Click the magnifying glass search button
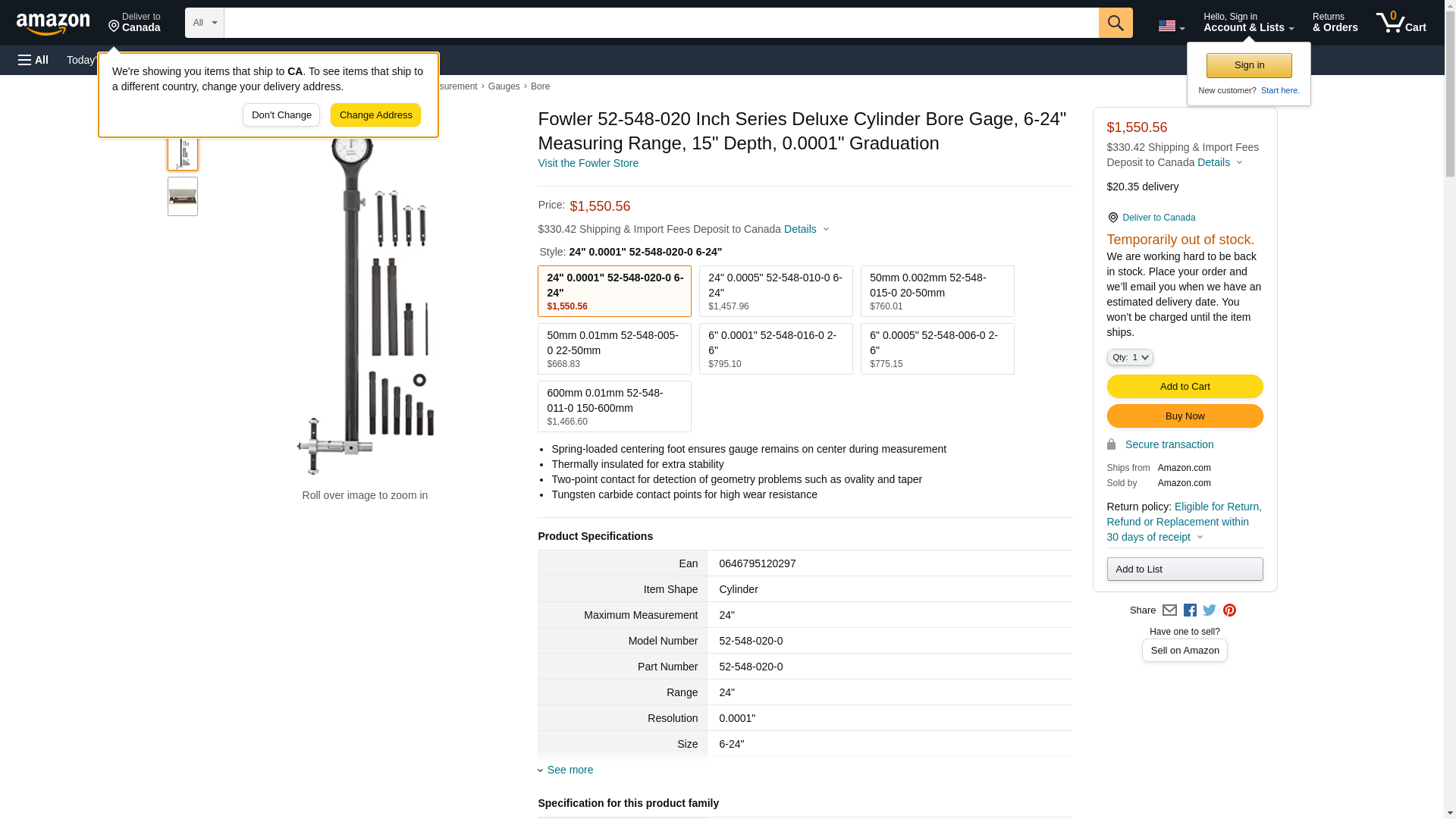This screenshot has height=819, width=1456. (1115, 23)
